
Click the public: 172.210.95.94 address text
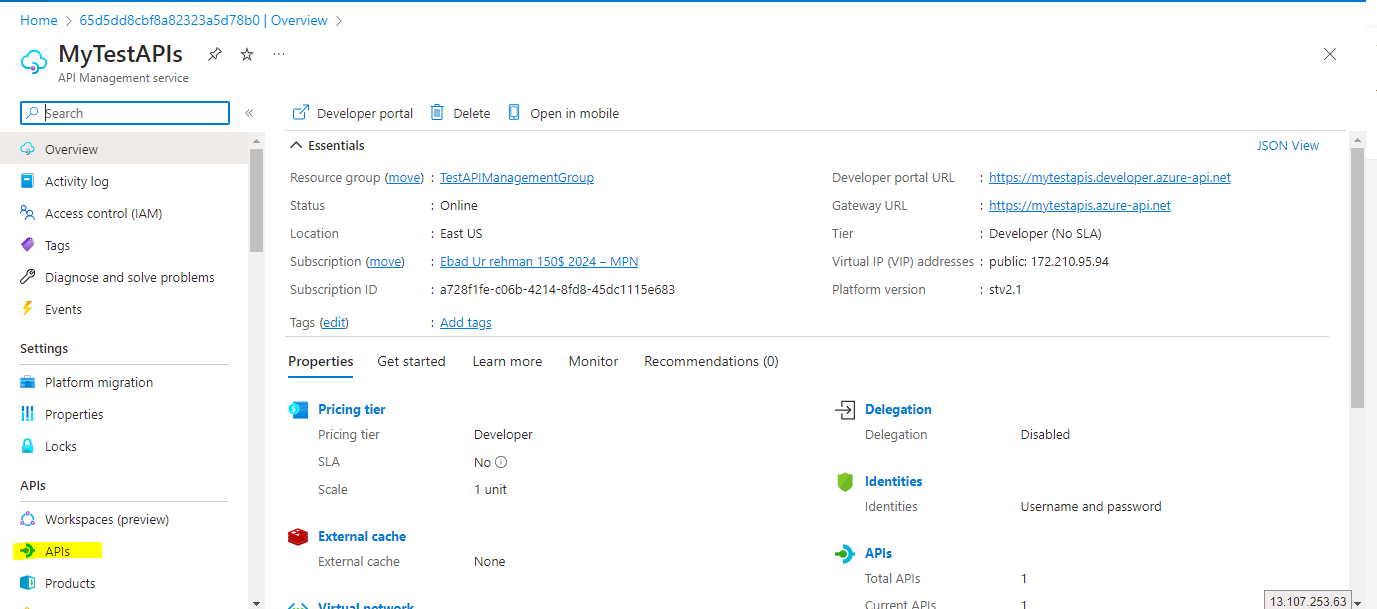tap(1049, 261)
